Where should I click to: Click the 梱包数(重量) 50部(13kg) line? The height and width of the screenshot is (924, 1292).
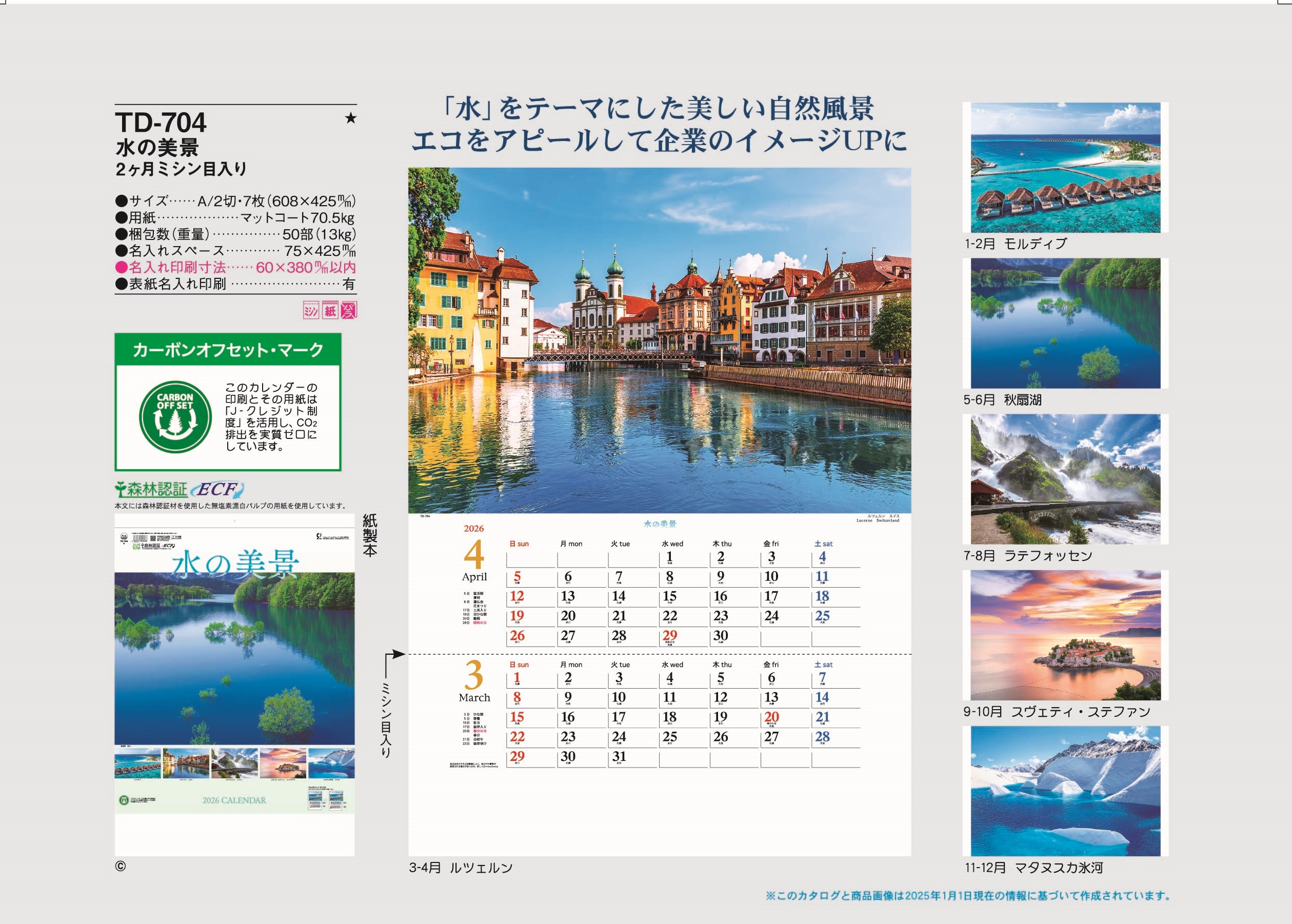(235, 234)
